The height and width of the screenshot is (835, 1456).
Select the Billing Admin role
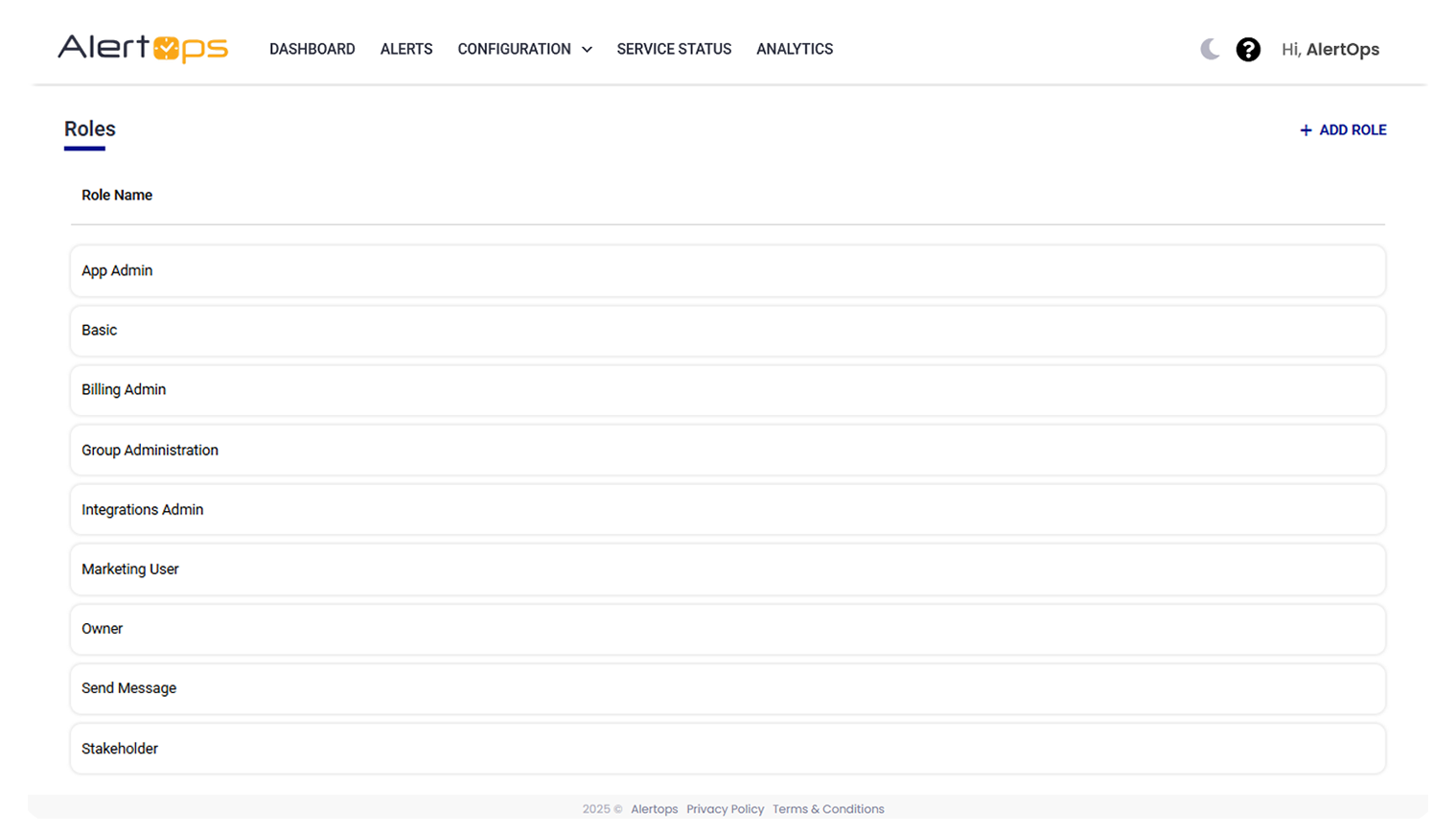click(x=728, y=390)
